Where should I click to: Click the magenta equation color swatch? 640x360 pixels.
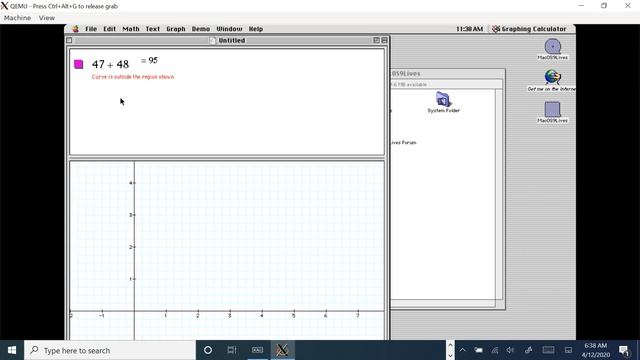point(79,64)
